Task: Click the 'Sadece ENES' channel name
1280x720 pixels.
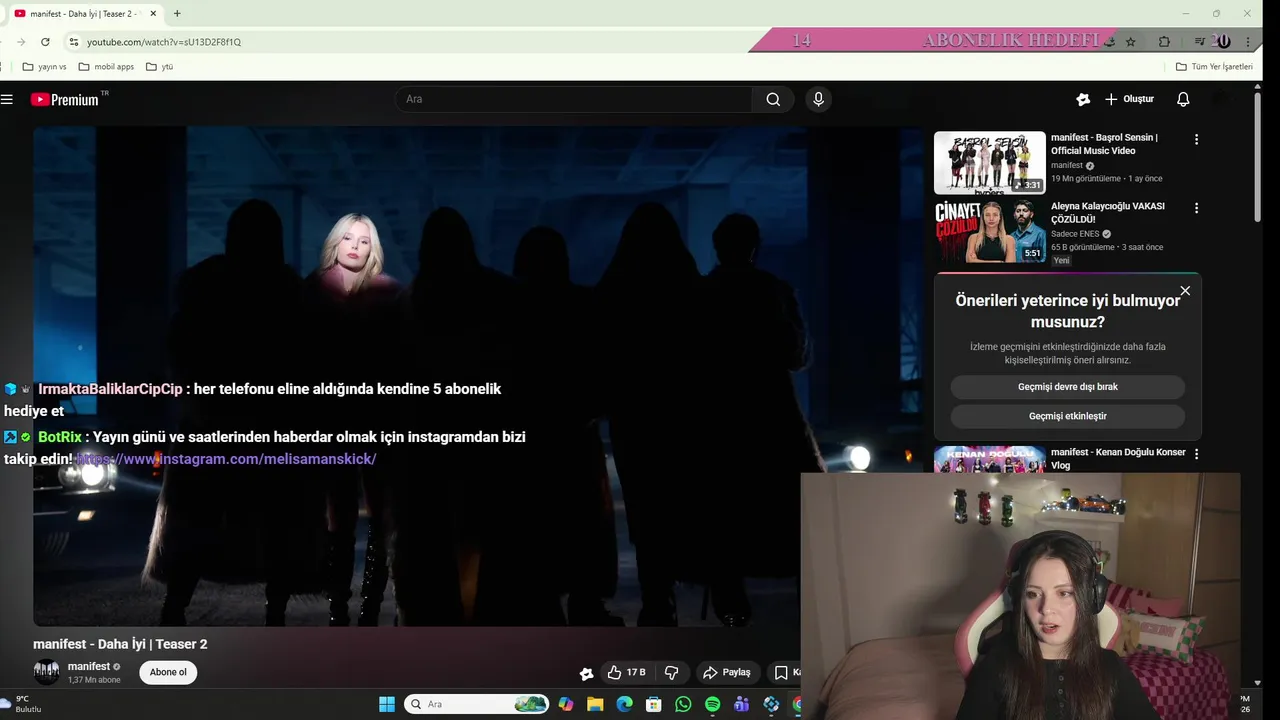Action: [1075, 234]
